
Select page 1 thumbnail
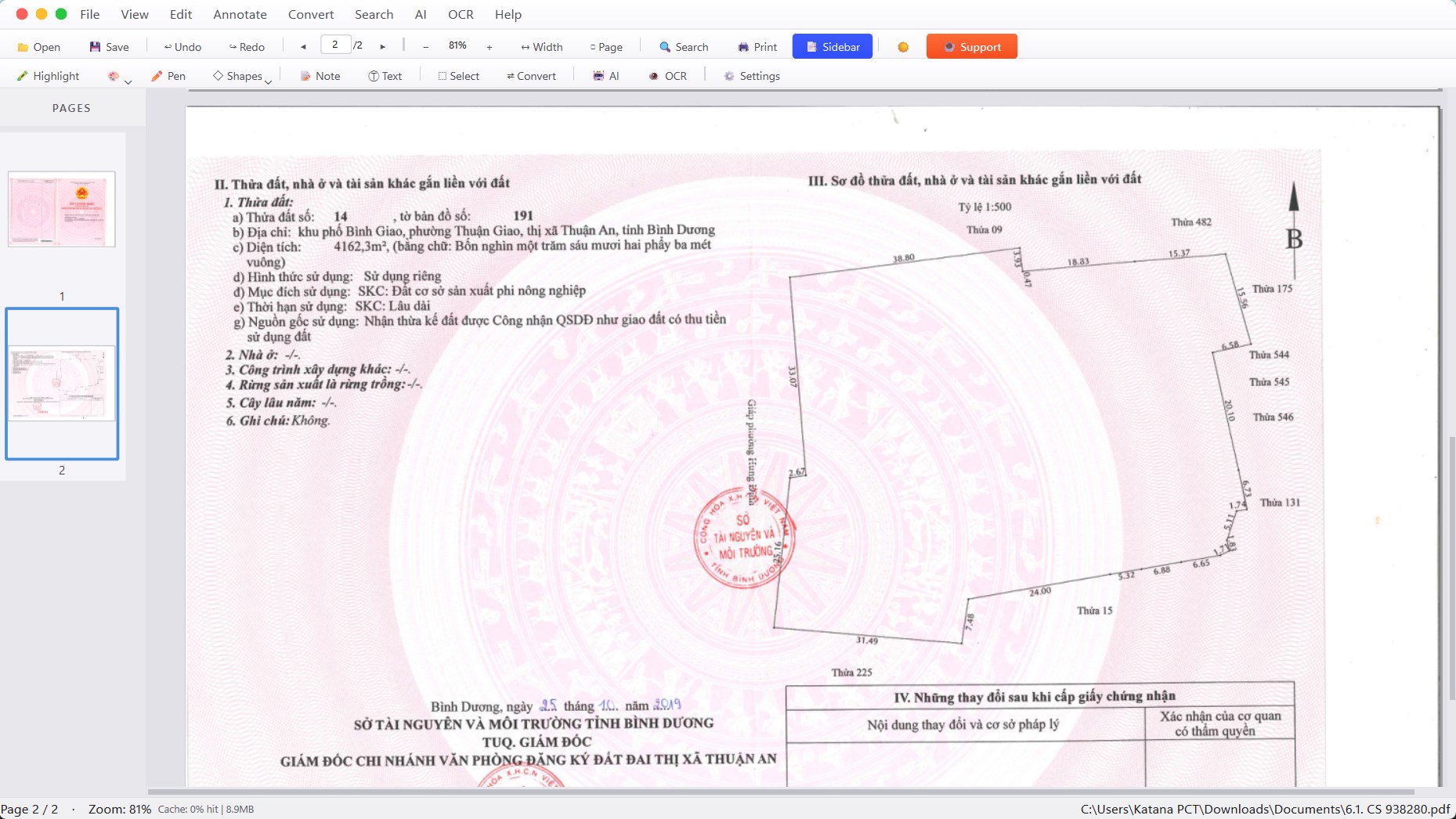pos(62,209)
